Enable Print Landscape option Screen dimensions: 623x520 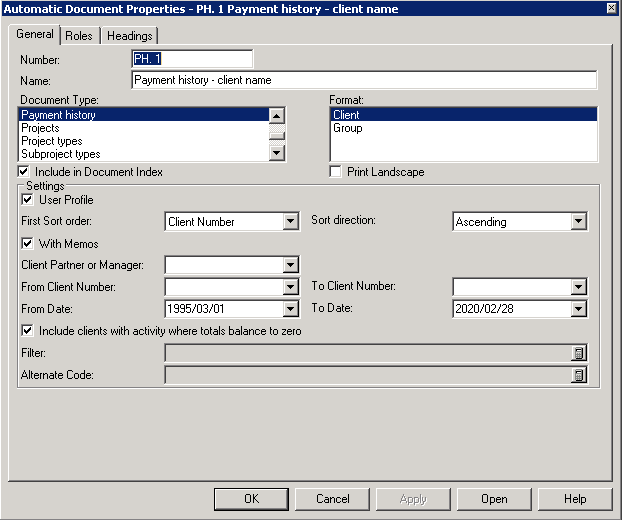(336, 172)
